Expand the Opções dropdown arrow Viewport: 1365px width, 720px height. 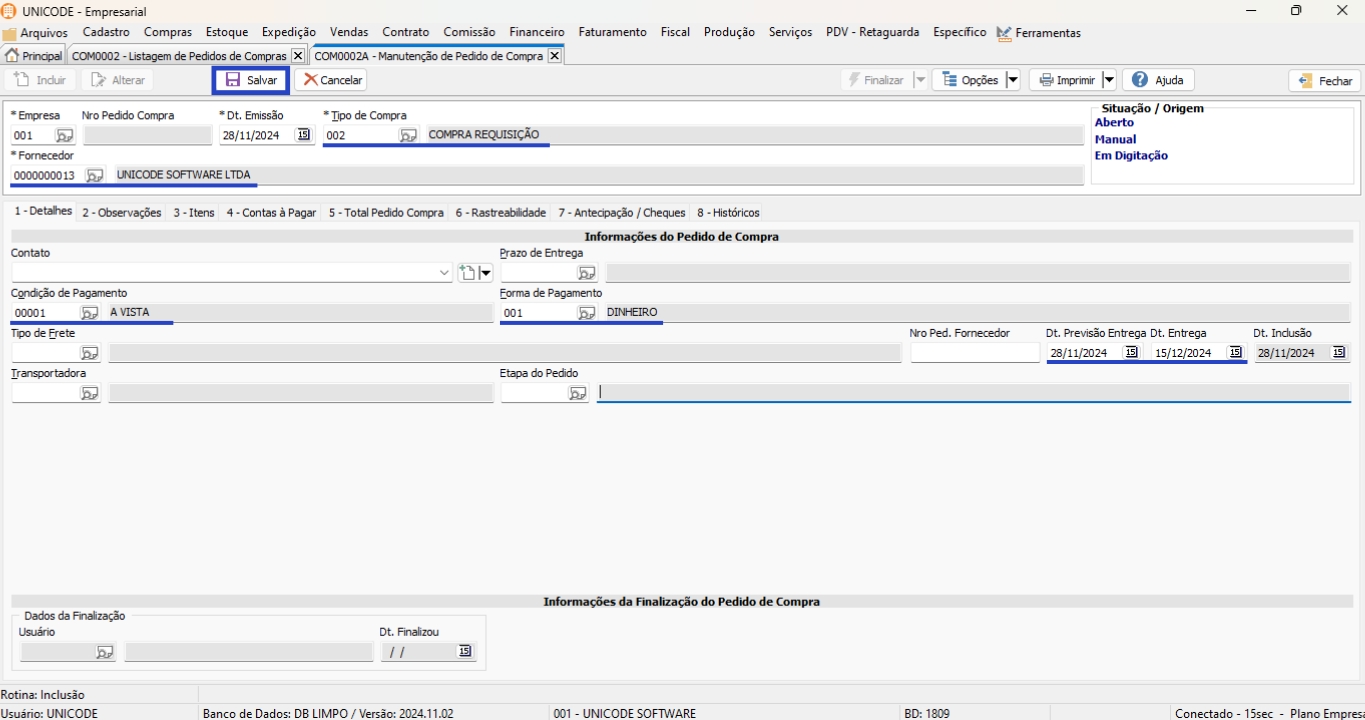(x=1012, y=80)
